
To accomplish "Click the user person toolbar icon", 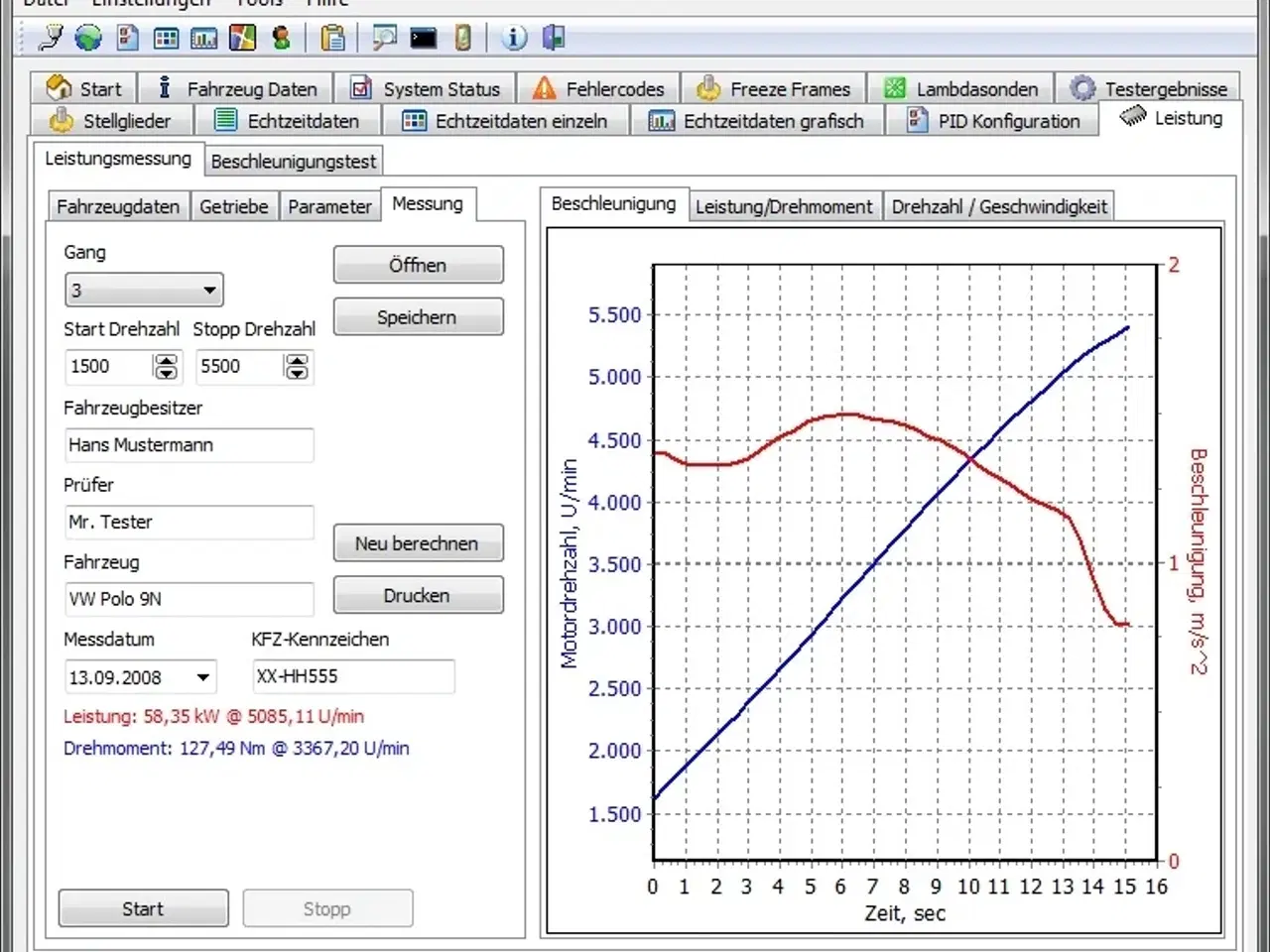I will (282, 39).
